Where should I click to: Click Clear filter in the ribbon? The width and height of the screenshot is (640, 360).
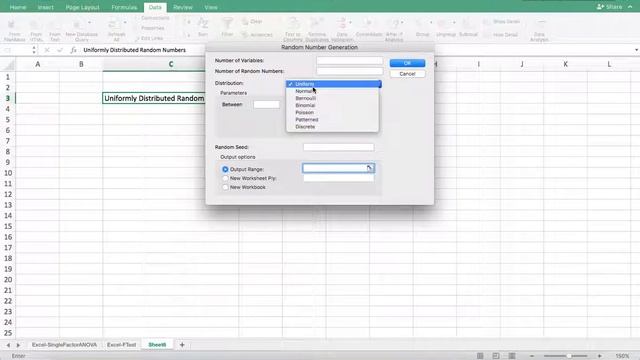coord(252,22)
